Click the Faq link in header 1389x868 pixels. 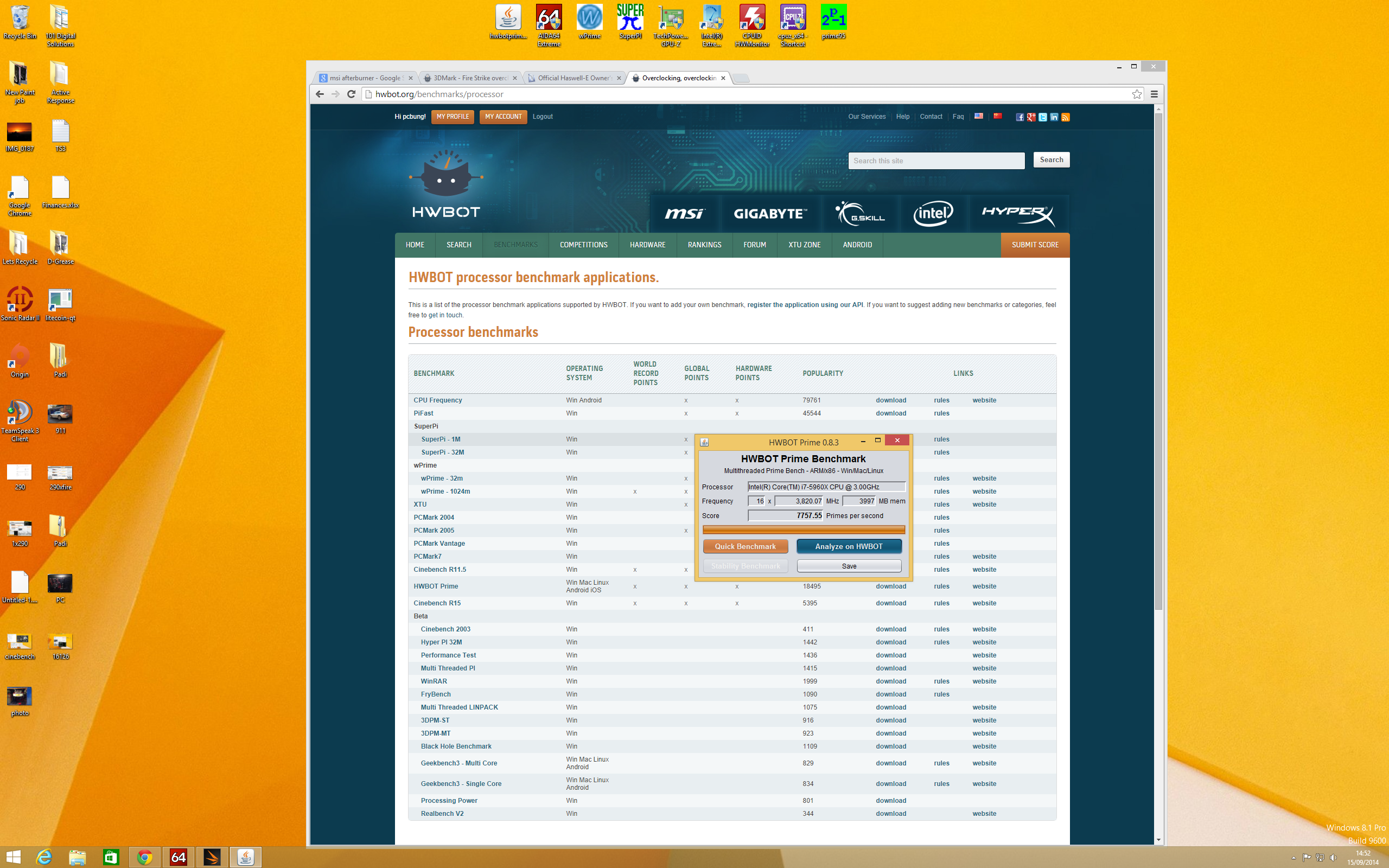click(x=958, y=117)
